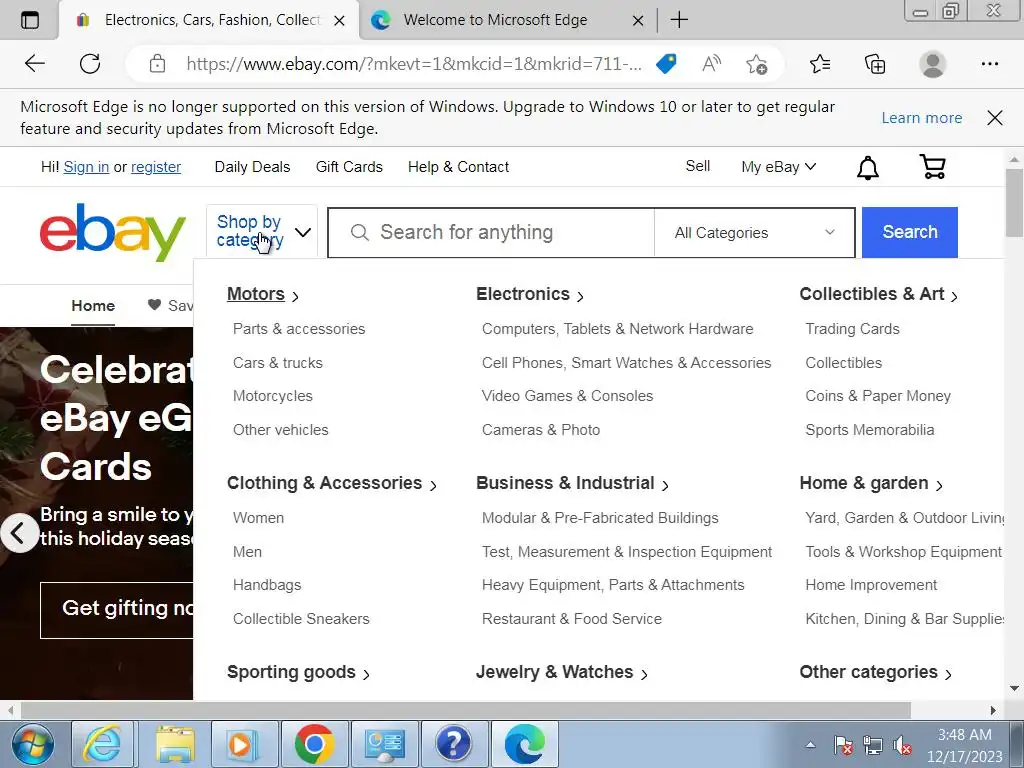Open Learn more about Edge support
This screenshot has height=768, width=1024.
click(x=921, y=118)
